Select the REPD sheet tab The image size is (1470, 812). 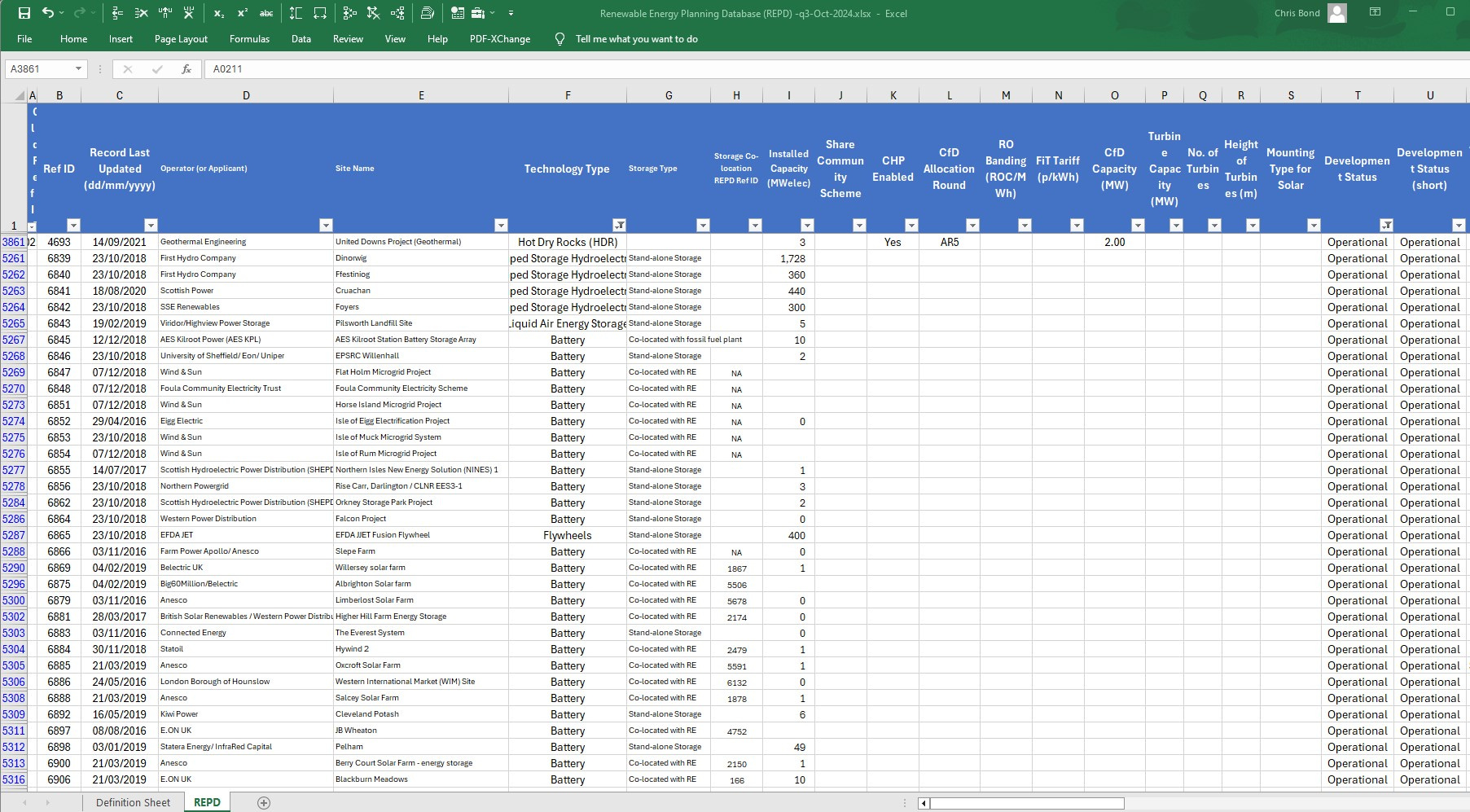207,802
